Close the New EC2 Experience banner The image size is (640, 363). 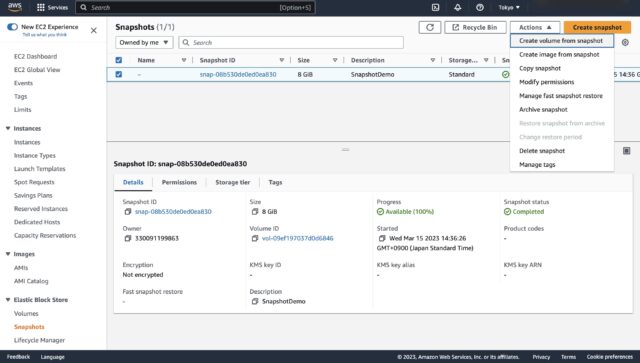93,30
